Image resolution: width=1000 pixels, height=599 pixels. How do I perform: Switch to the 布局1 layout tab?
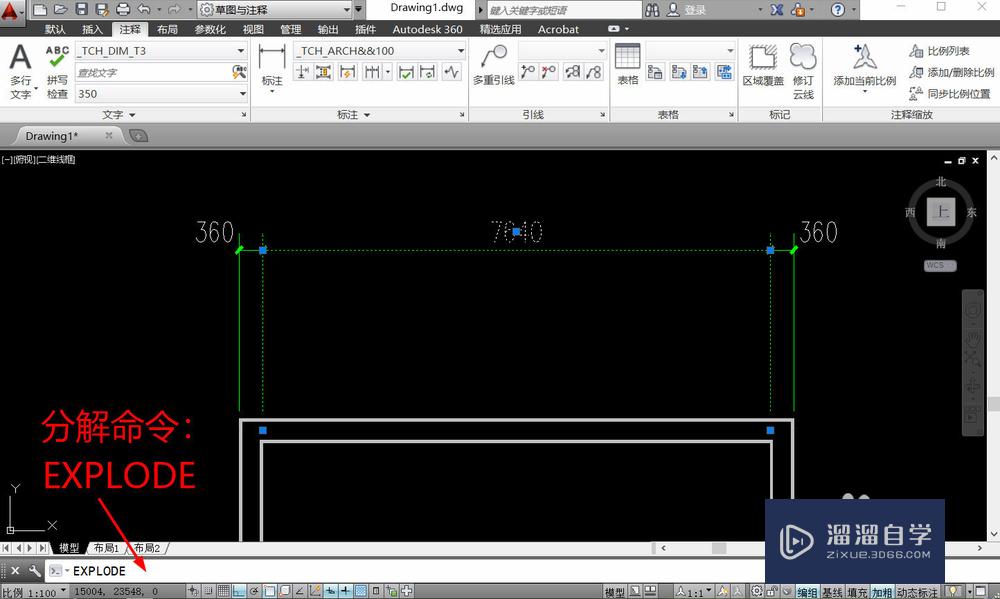coord(107,548)
